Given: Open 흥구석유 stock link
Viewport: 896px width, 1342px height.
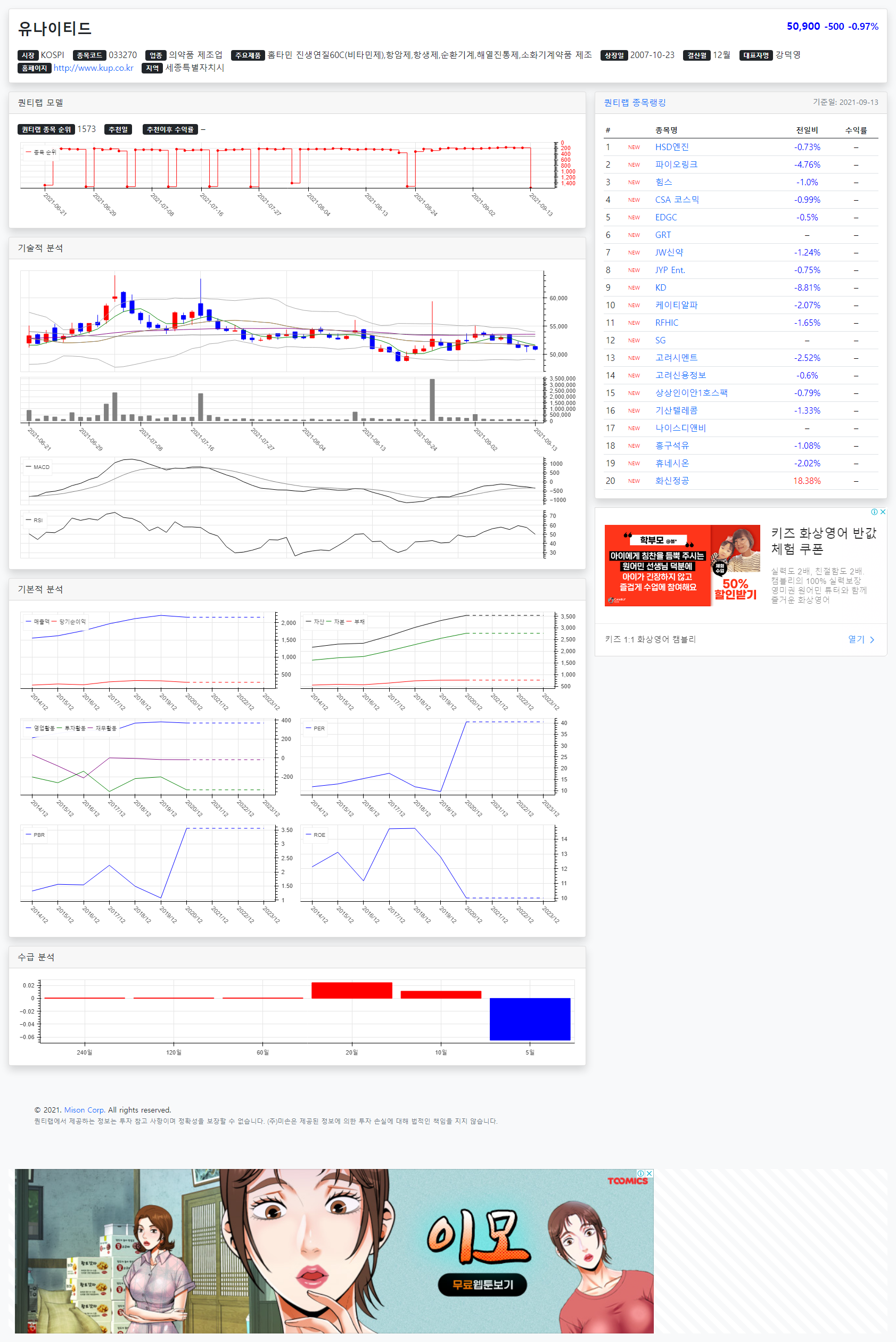Looking at the screenshot, I should pos(671,446).
